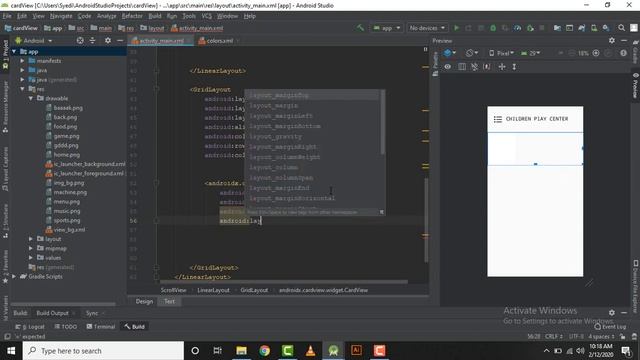The width and height of the screenshot is (640, 360).
Task: Open the File menu
Action: coord(7,16)
